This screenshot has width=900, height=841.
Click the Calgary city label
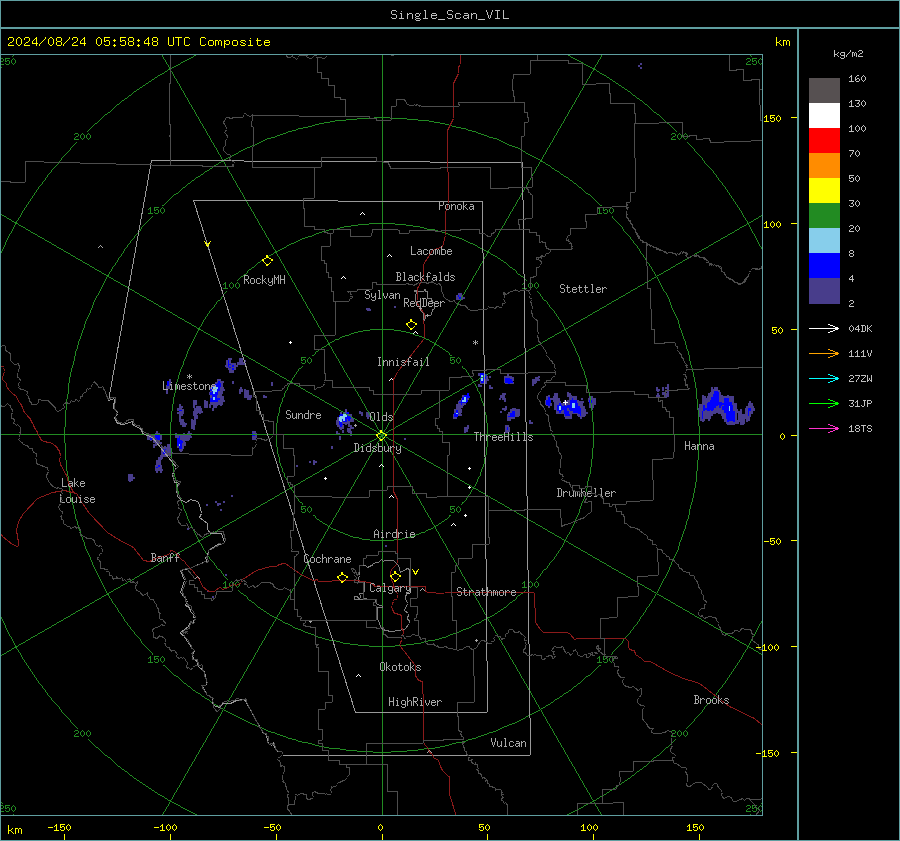pos(390,588)
